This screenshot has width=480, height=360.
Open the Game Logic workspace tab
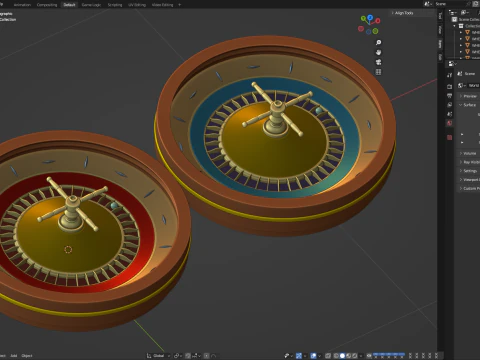(91, 5)
